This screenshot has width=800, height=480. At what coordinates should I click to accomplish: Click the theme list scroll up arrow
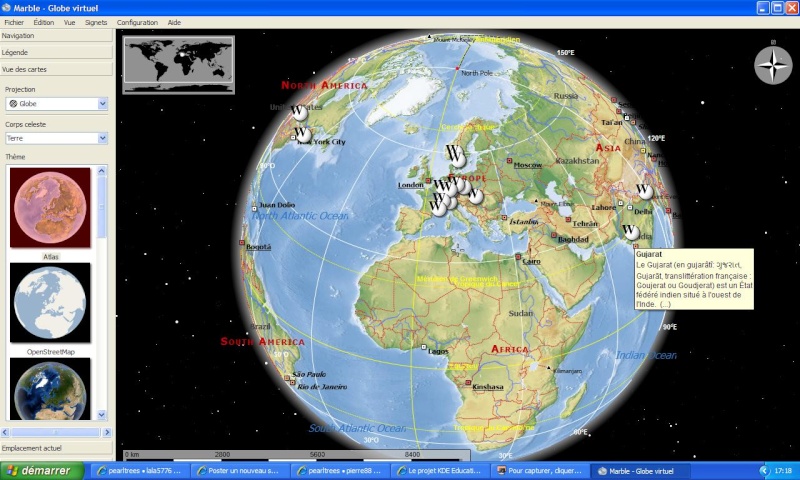click(x=102, y=171)
